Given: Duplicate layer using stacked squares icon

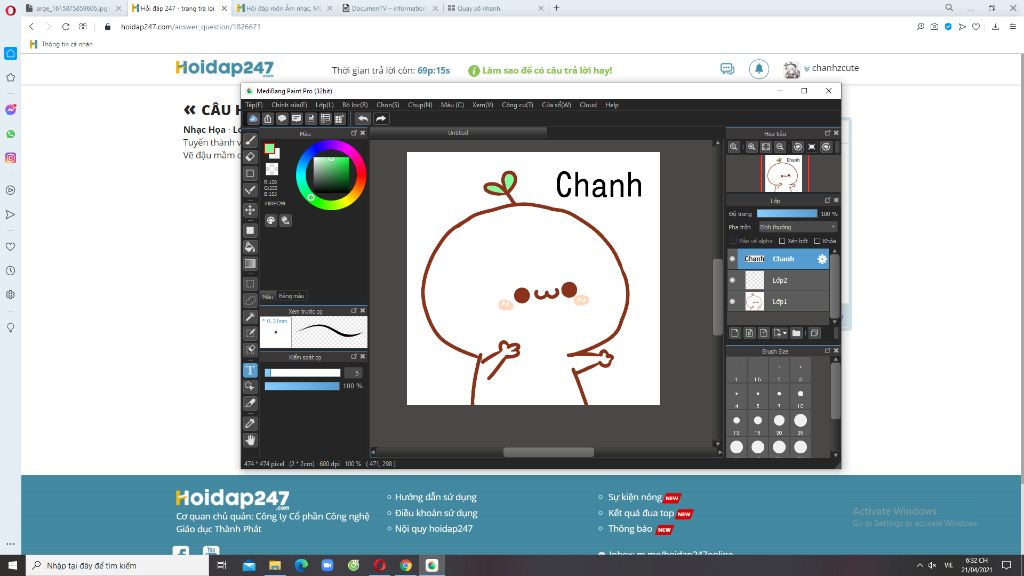Looking at the screenshot, I should [814, 333].
